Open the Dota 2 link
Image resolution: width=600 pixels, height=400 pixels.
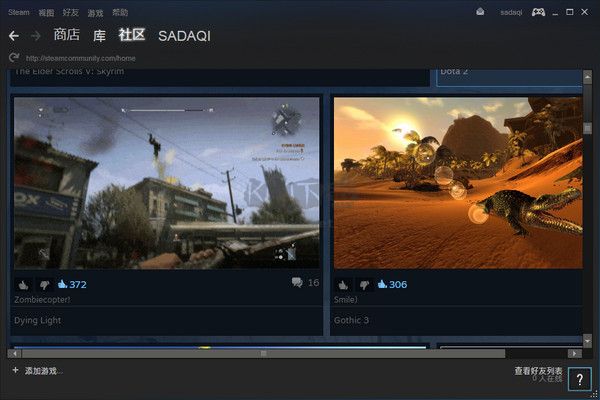point(454,72)
